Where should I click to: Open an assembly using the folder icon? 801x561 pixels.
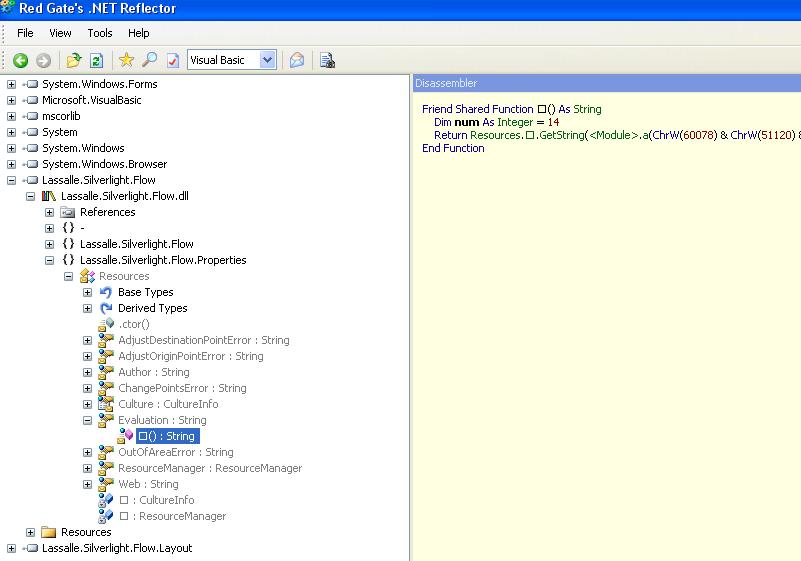click(74, 60)
